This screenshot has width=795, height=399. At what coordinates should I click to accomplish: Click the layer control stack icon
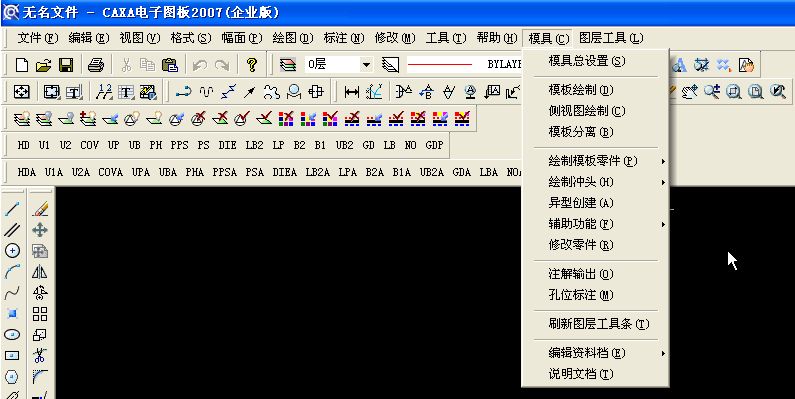coord(287,65)
